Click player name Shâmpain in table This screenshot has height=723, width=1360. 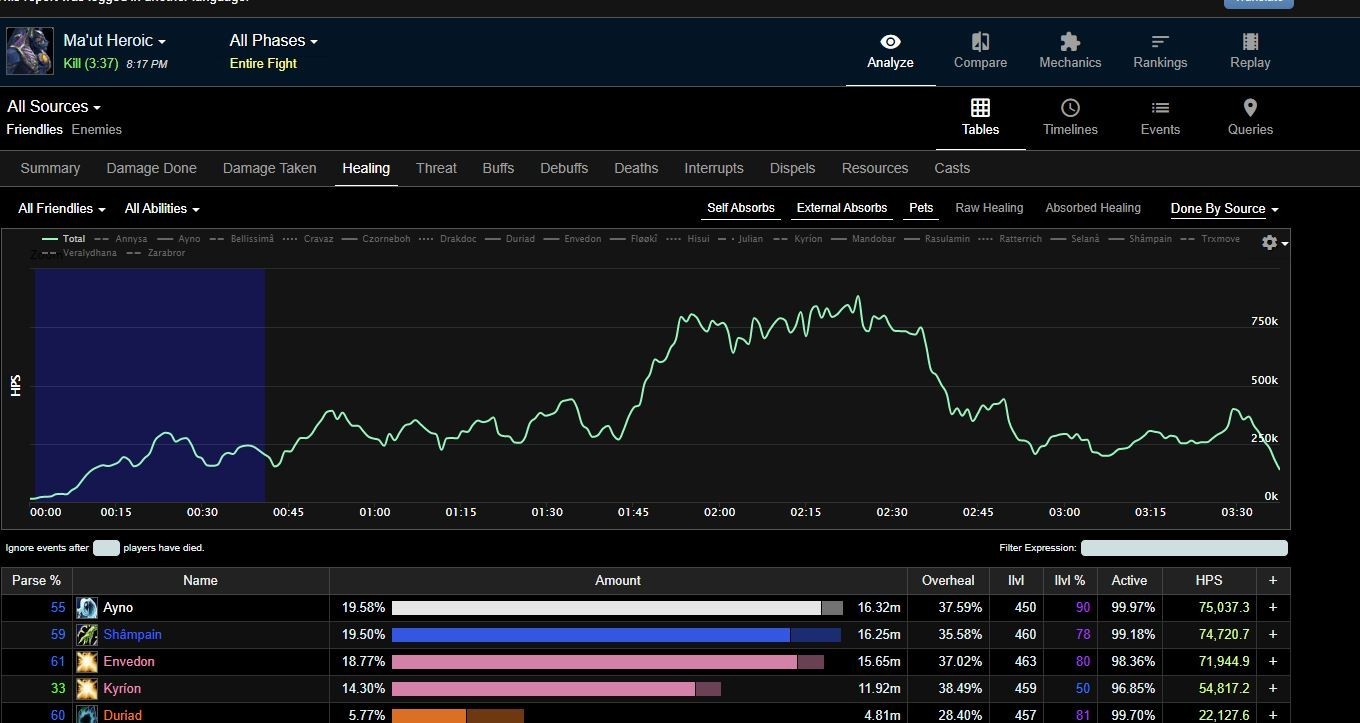132,634
